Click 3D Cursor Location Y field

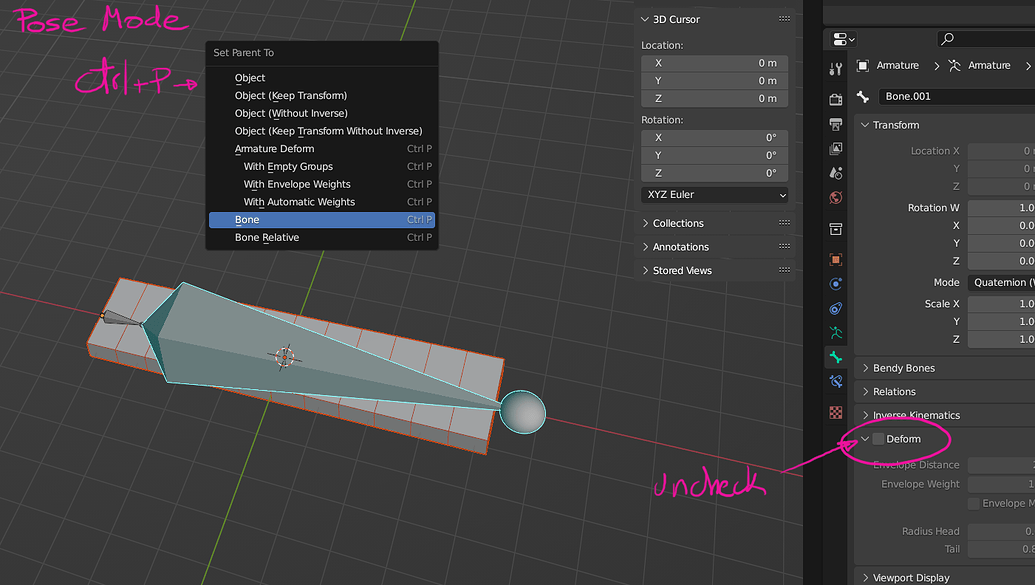[715, 81]
